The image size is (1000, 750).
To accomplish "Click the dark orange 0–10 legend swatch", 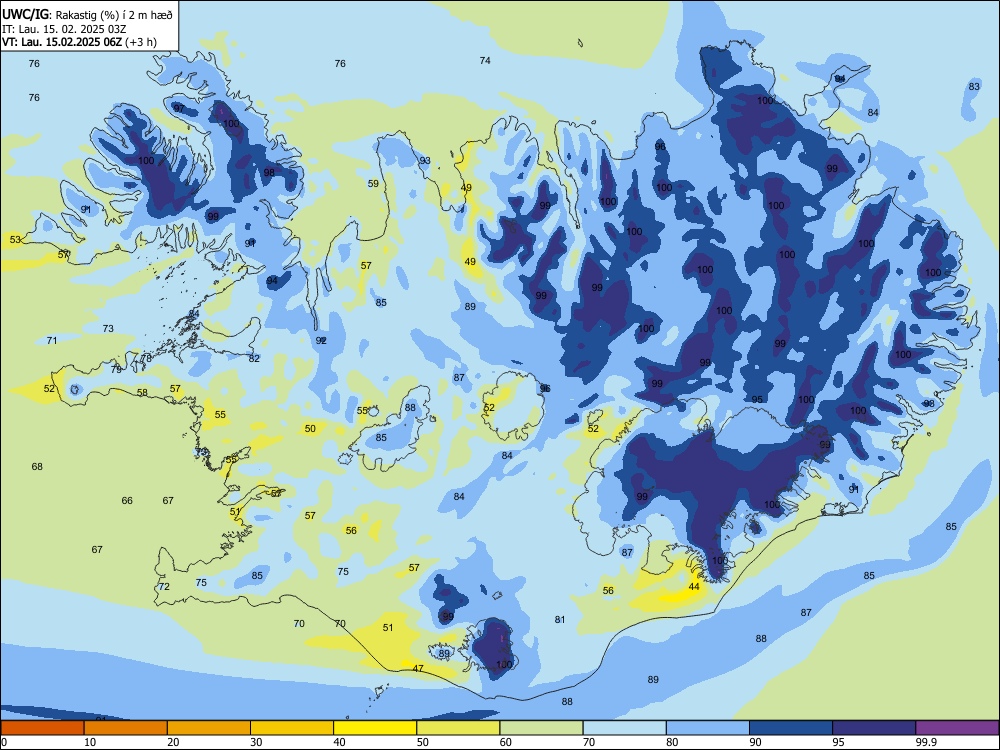I will [x=42, y=728].
